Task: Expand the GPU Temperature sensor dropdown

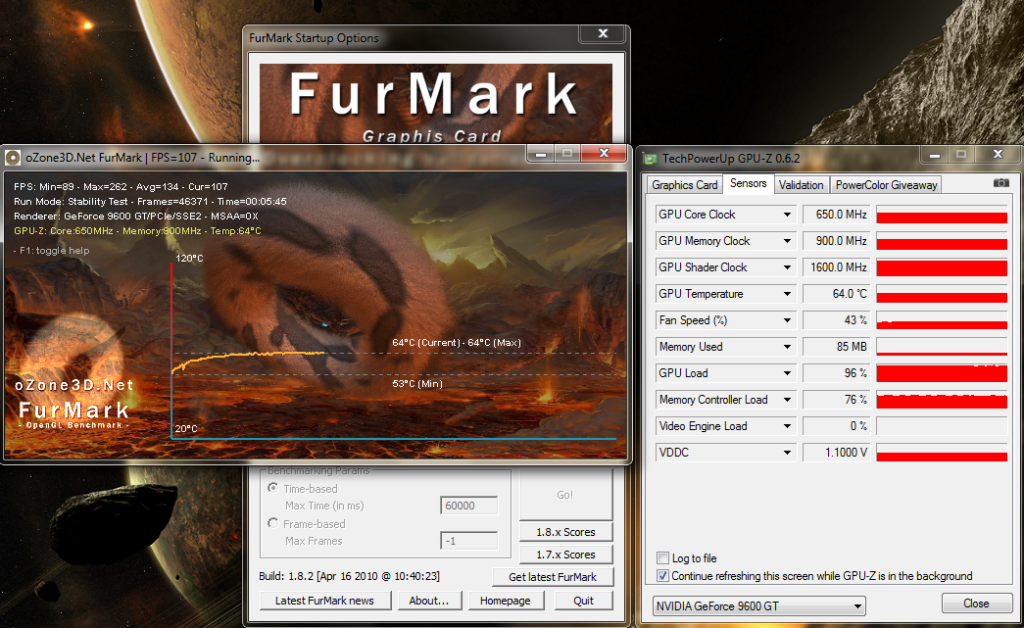Action: 787,294
